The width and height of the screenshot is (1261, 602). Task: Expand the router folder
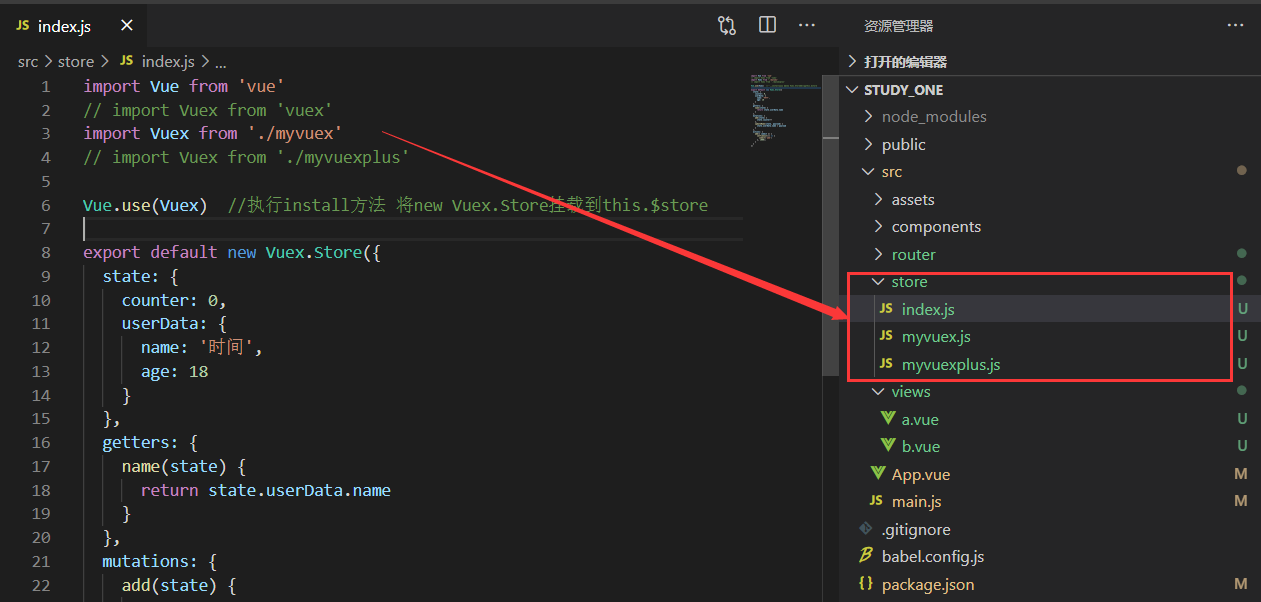[878, 254]
